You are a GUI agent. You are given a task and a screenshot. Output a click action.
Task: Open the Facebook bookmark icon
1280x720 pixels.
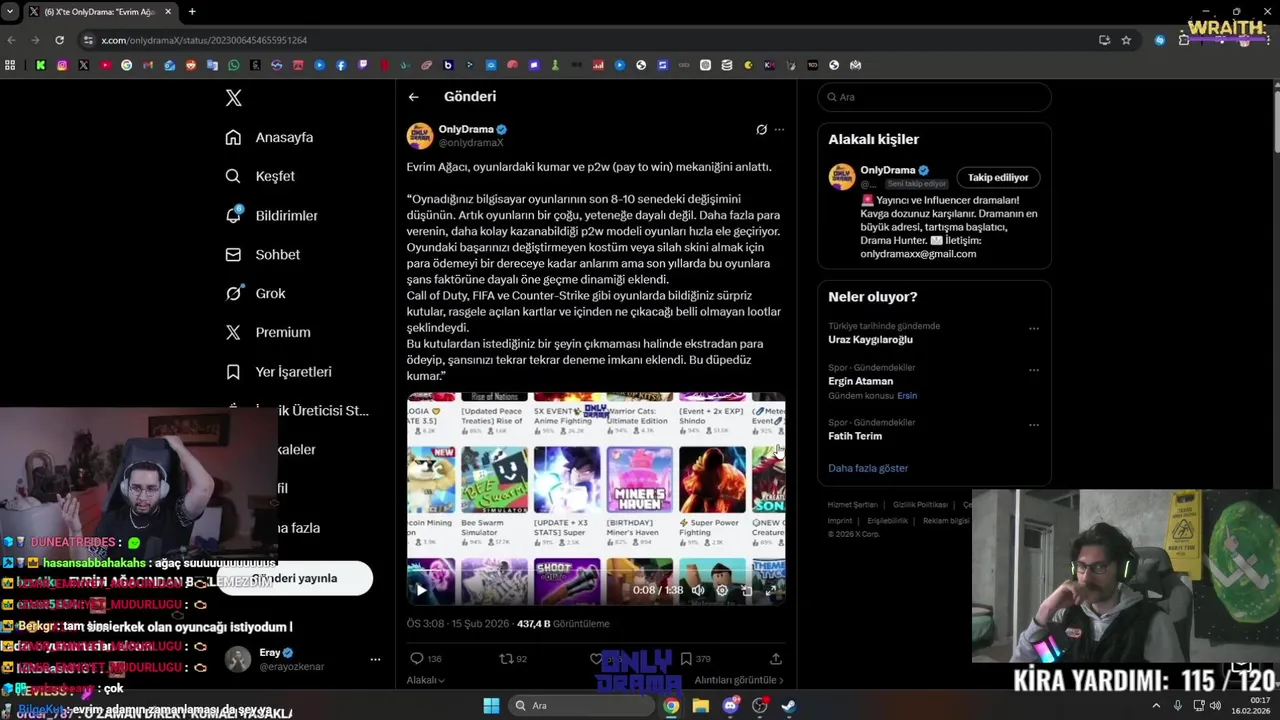coord(341,65)
